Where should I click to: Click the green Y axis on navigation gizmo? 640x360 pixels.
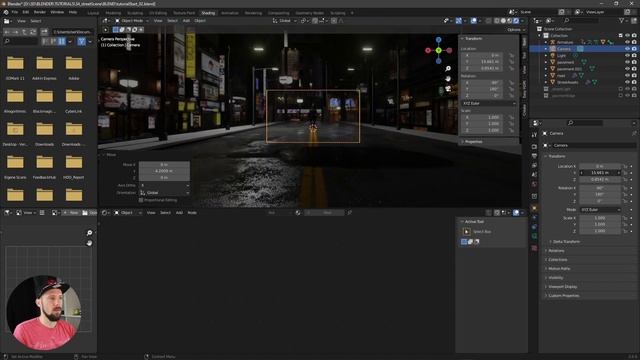(438, 51)
